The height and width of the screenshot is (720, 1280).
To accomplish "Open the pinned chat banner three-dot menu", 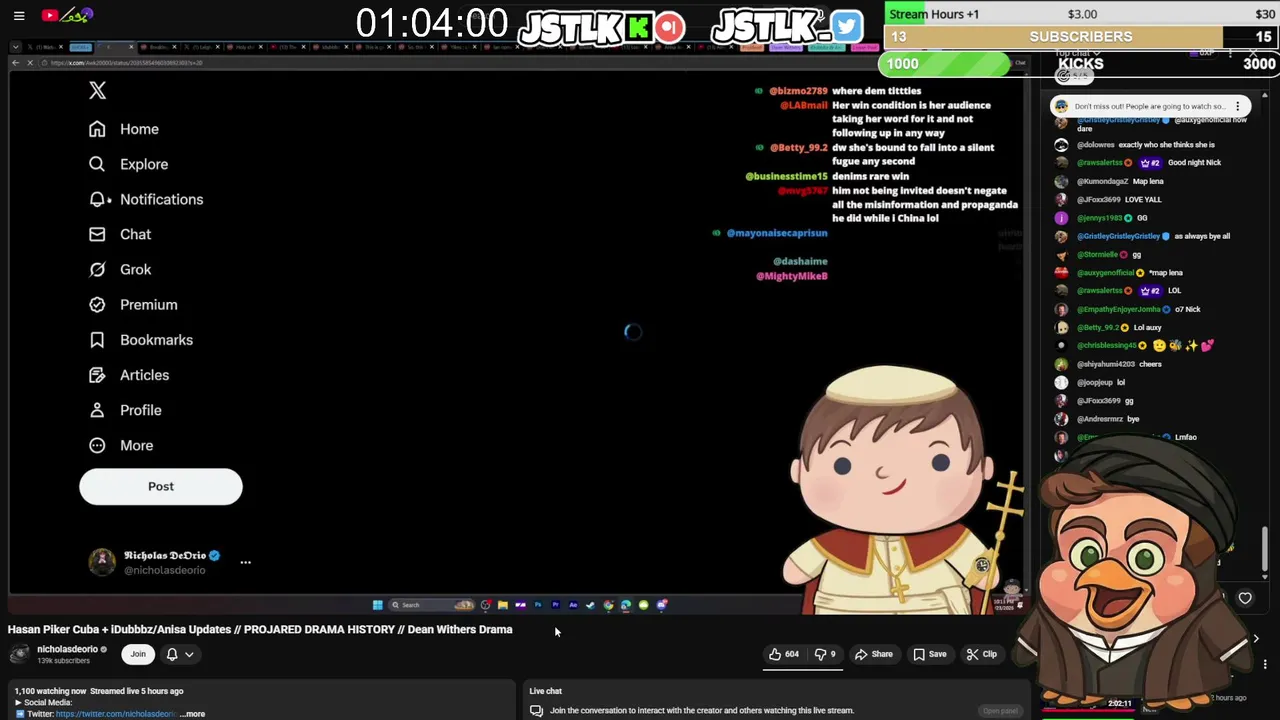I will pyautogui.click(x=1237, y=106).
